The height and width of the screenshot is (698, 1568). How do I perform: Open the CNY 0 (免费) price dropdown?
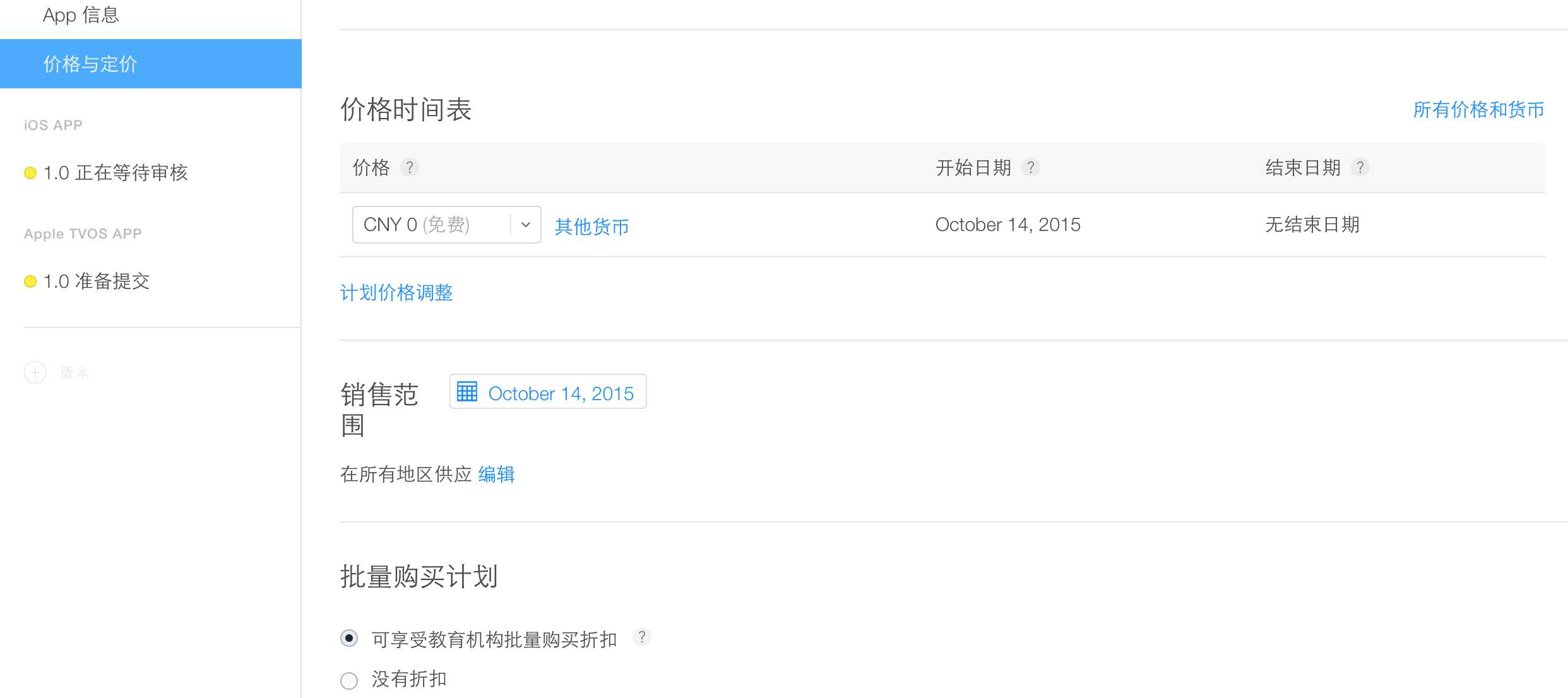(x=446, y=225)
